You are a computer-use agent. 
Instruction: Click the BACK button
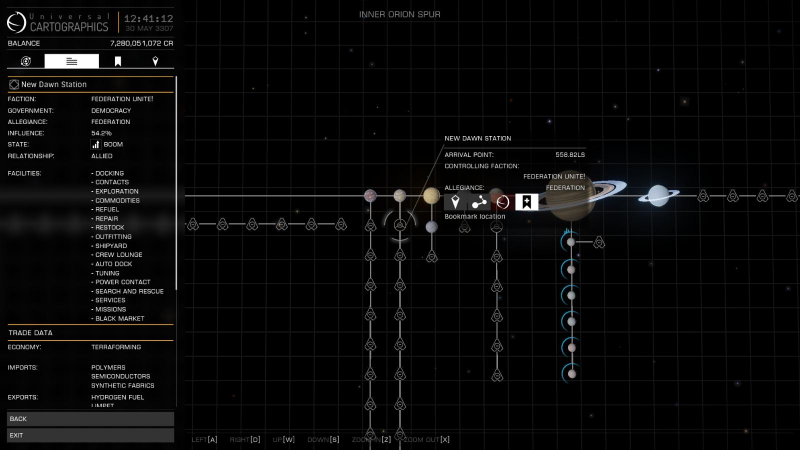click(90, 419)
